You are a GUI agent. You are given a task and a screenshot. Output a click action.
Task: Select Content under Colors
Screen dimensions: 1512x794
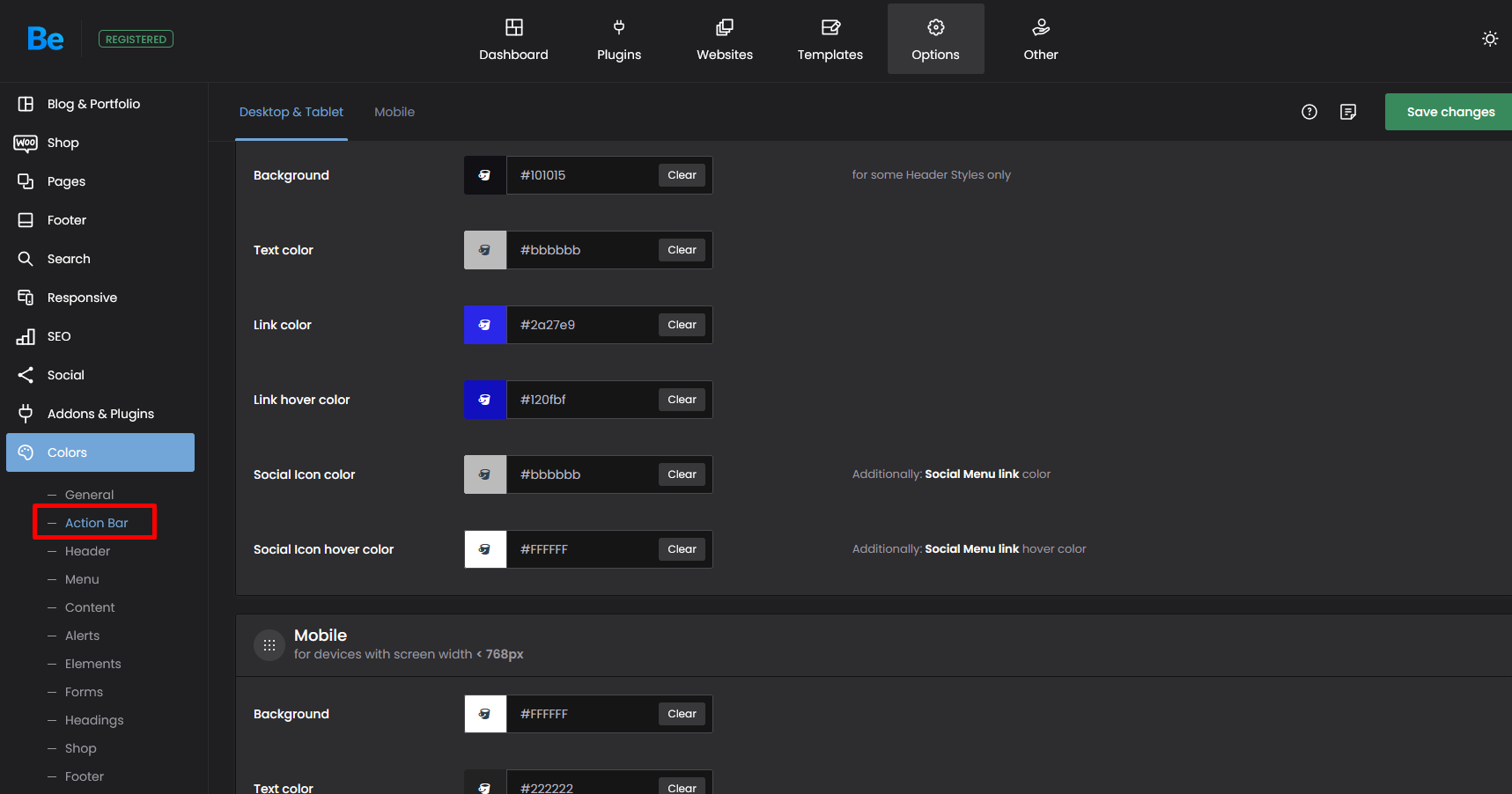[90, 607]
